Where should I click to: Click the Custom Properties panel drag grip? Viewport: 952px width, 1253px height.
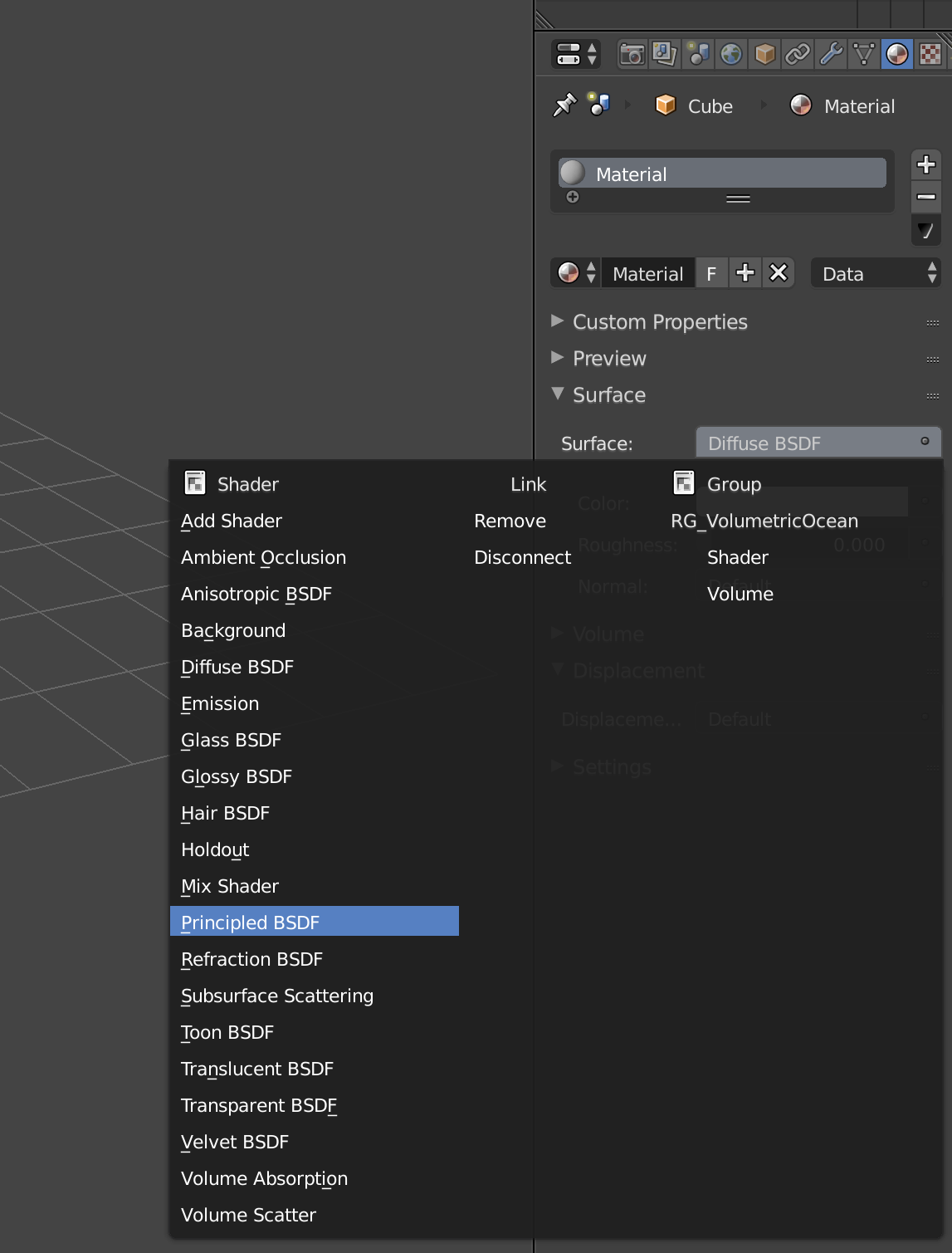(x=933, y=322)
